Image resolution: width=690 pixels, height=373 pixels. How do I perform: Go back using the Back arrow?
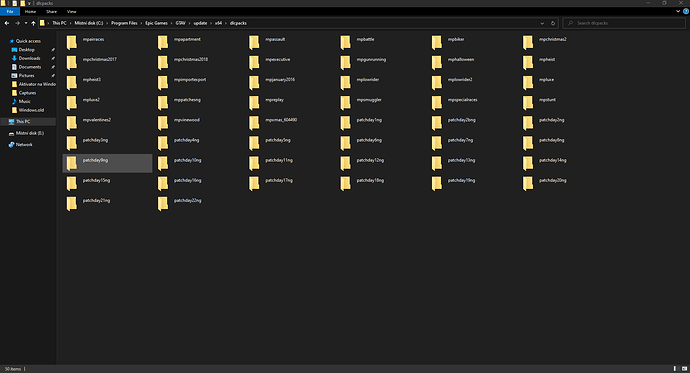[7, 23]
